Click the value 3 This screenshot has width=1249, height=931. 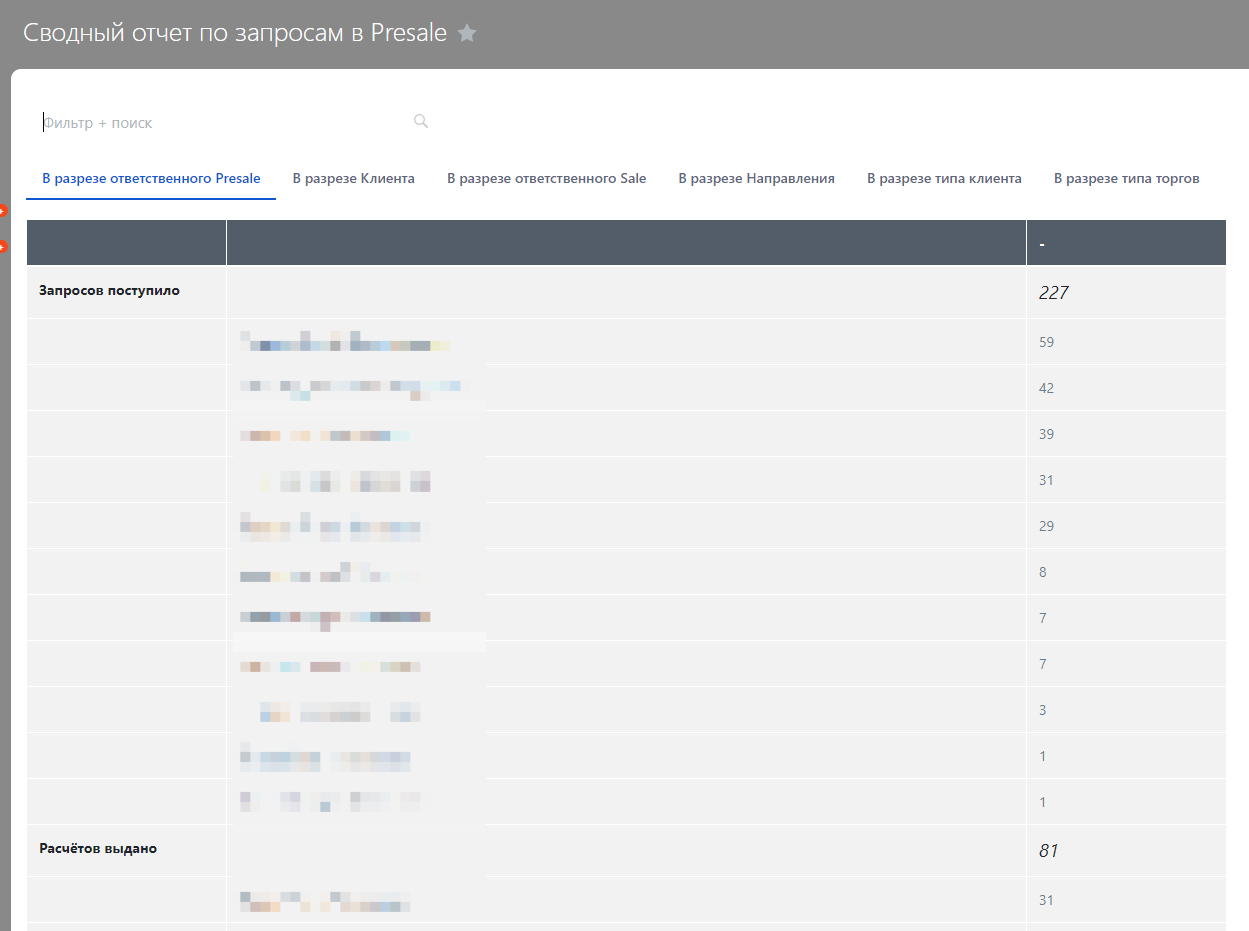coord(1043,710)
